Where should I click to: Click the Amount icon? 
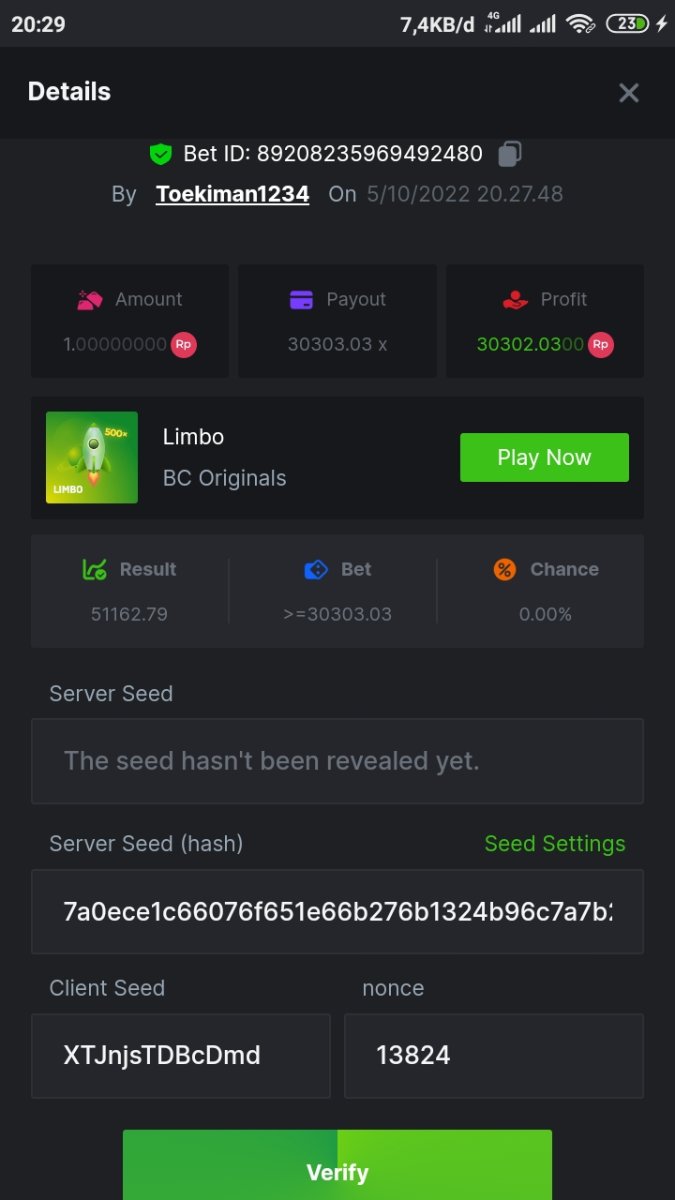click(91, 299)
